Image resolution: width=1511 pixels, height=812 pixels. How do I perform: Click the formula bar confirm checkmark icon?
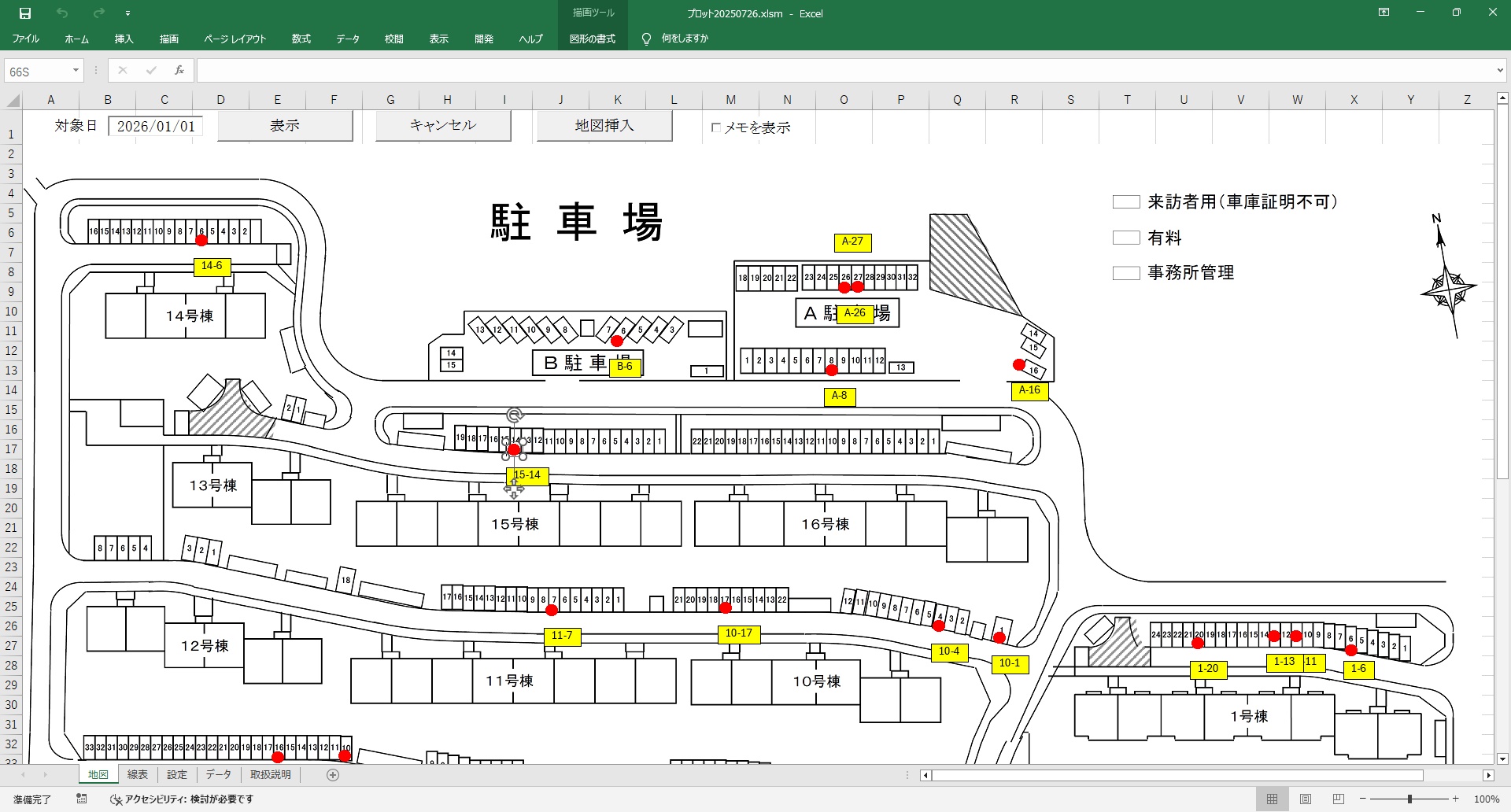[151, 71]
